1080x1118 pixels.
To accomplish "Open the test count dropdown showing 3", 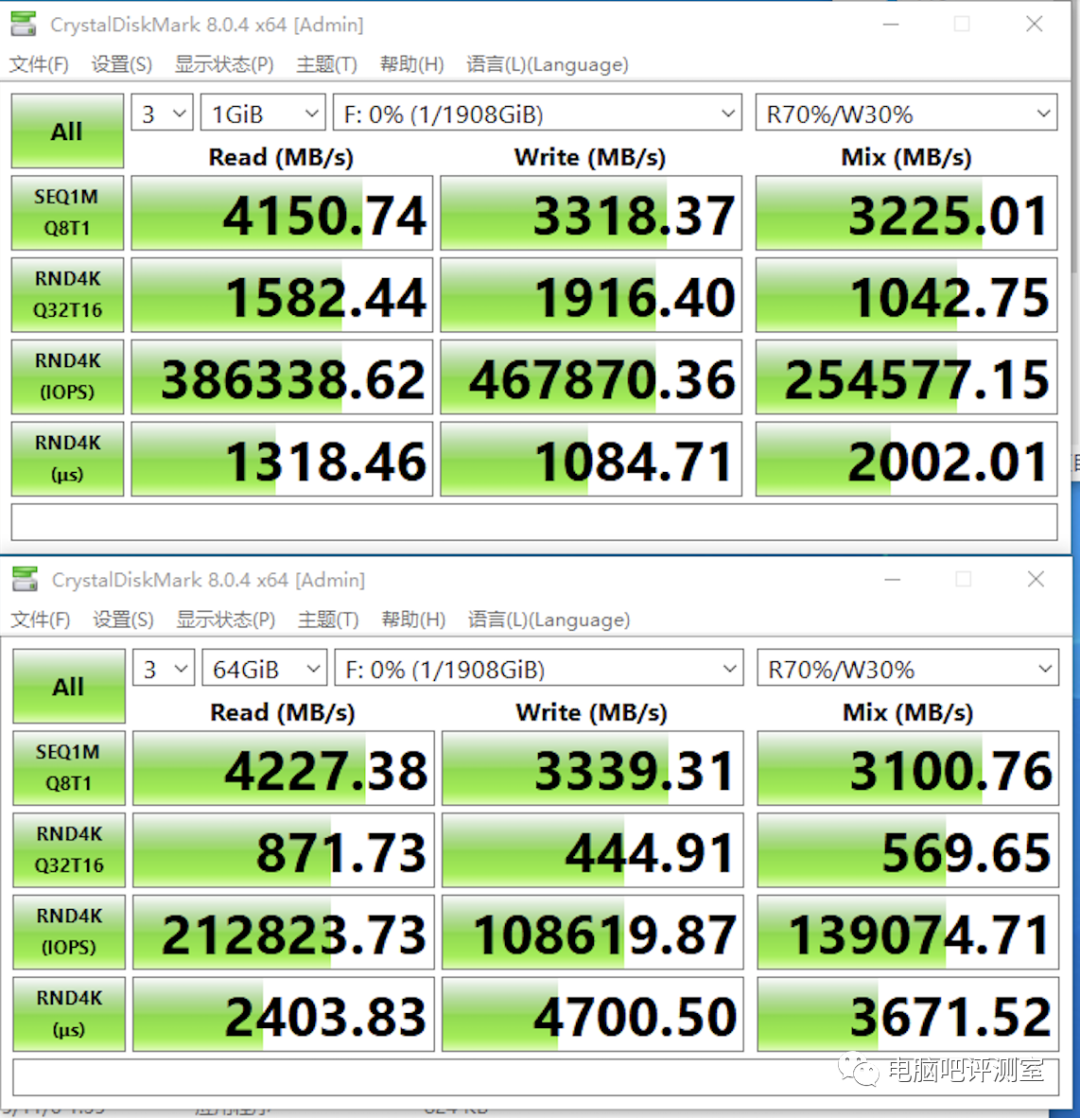I will point(161,113).
